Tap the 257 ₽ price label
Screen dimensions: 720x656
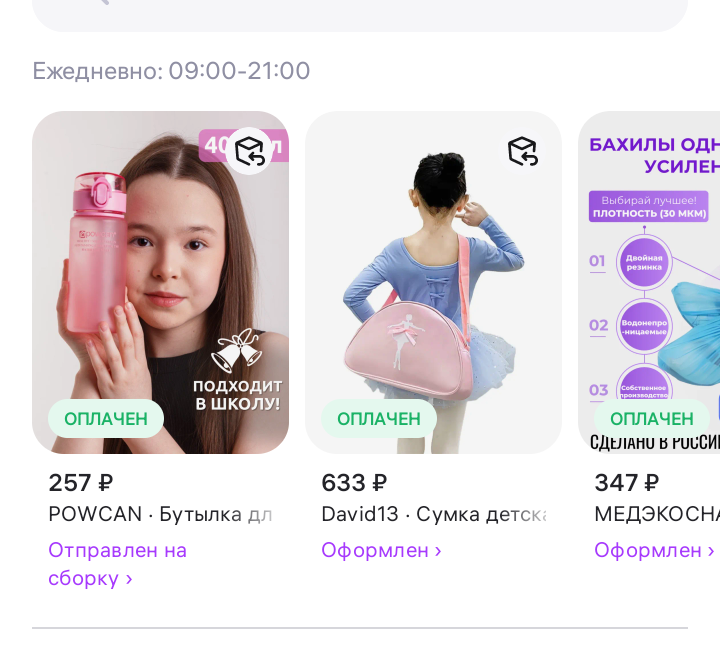pos(81,483)
